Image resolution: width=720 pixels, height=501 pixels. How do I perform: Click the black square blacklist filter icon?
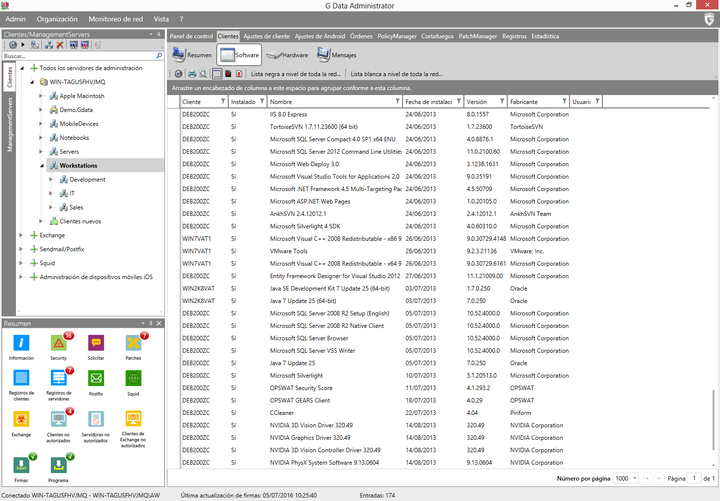[228, 73]
